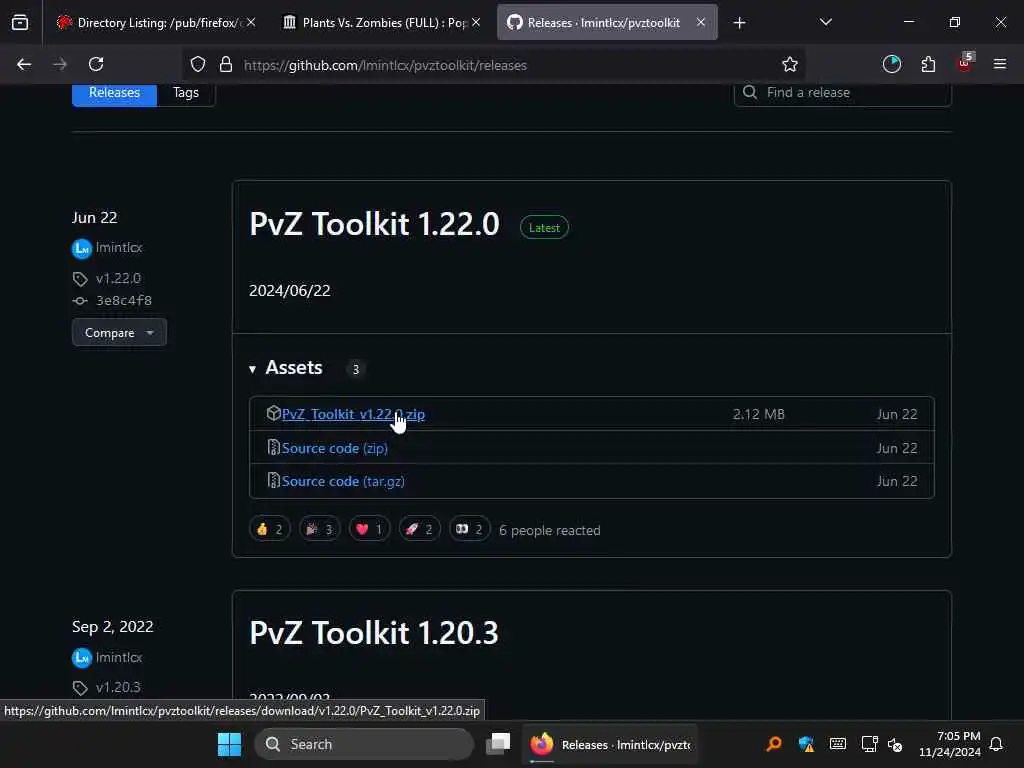Bookmark this page with star icon
Screen dimensions: 1024x768
pos(790,64)
